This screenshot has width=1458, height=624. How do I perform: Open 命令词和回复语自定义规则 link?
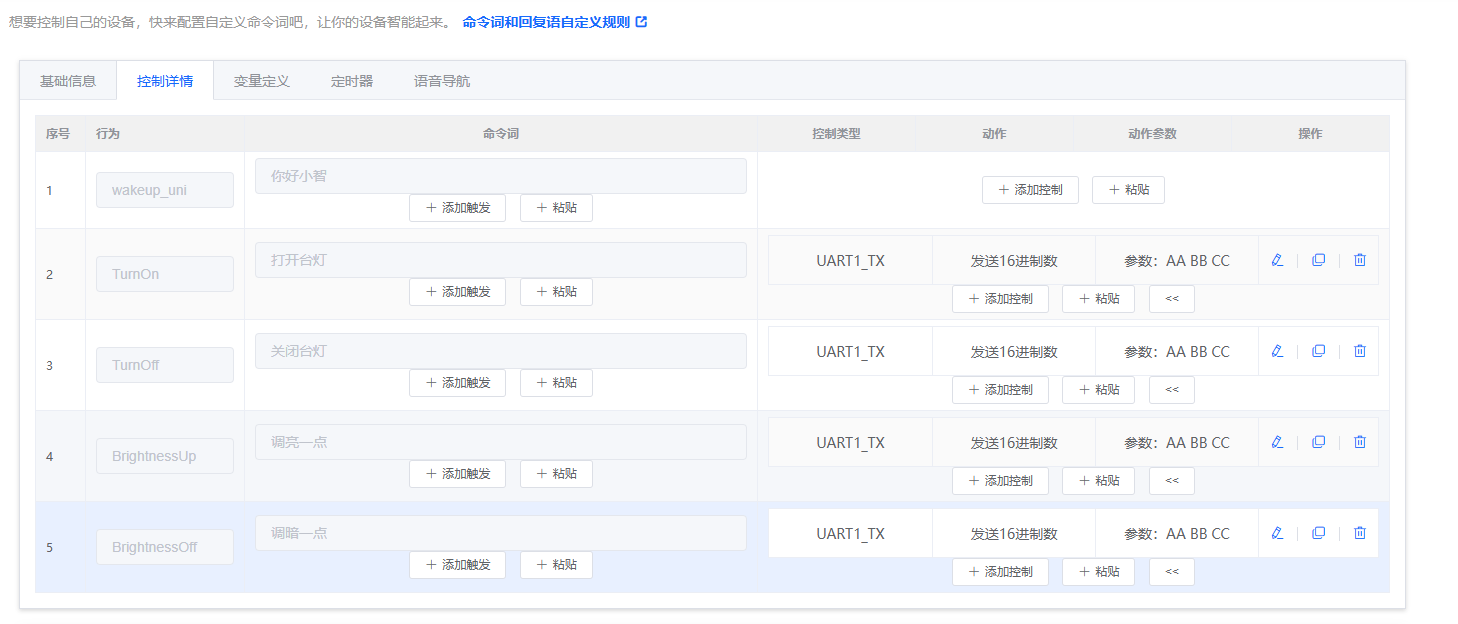click(x=554, y=21)
